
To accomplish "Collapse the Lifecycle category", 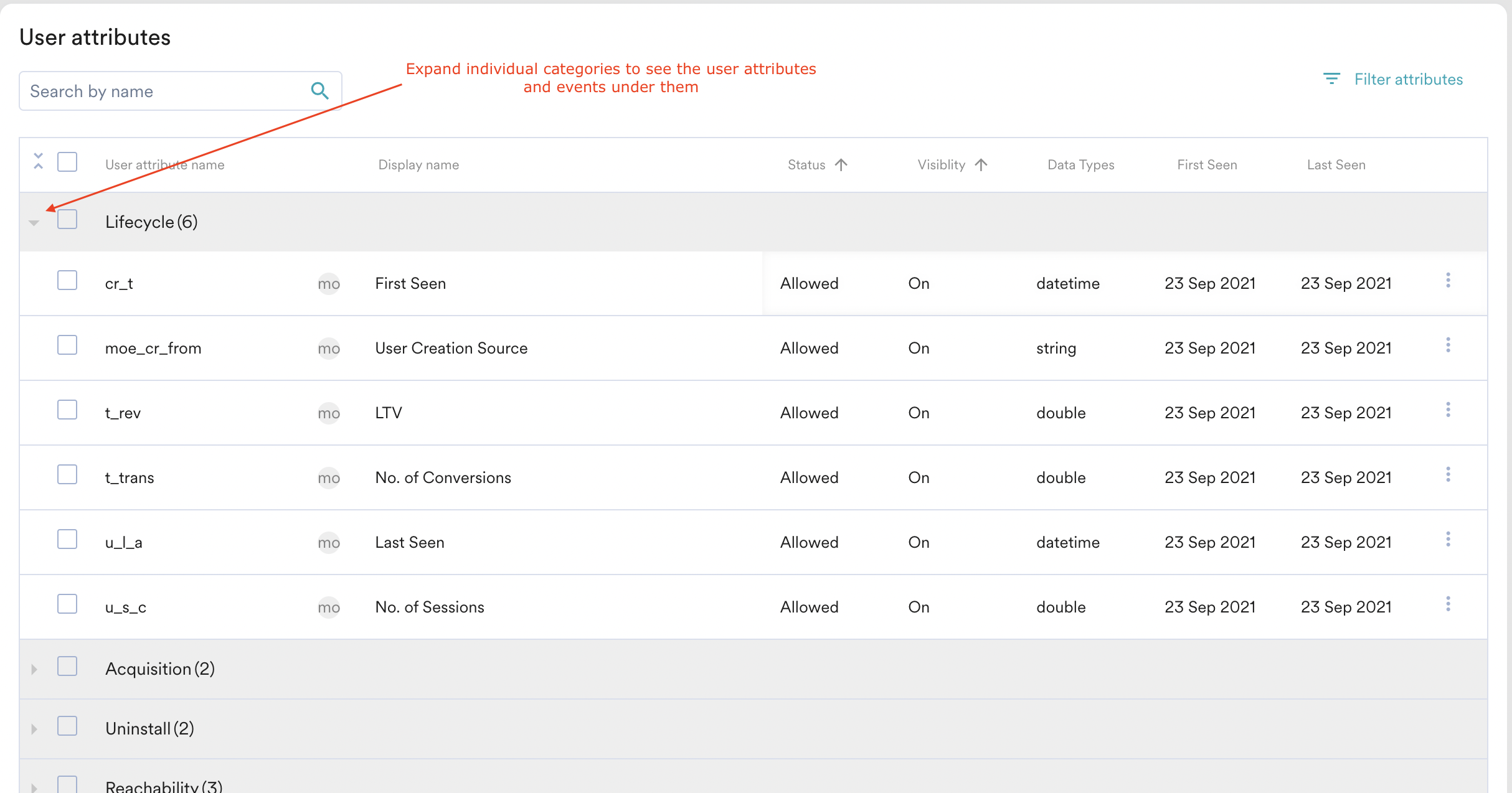I will point(34,223).
